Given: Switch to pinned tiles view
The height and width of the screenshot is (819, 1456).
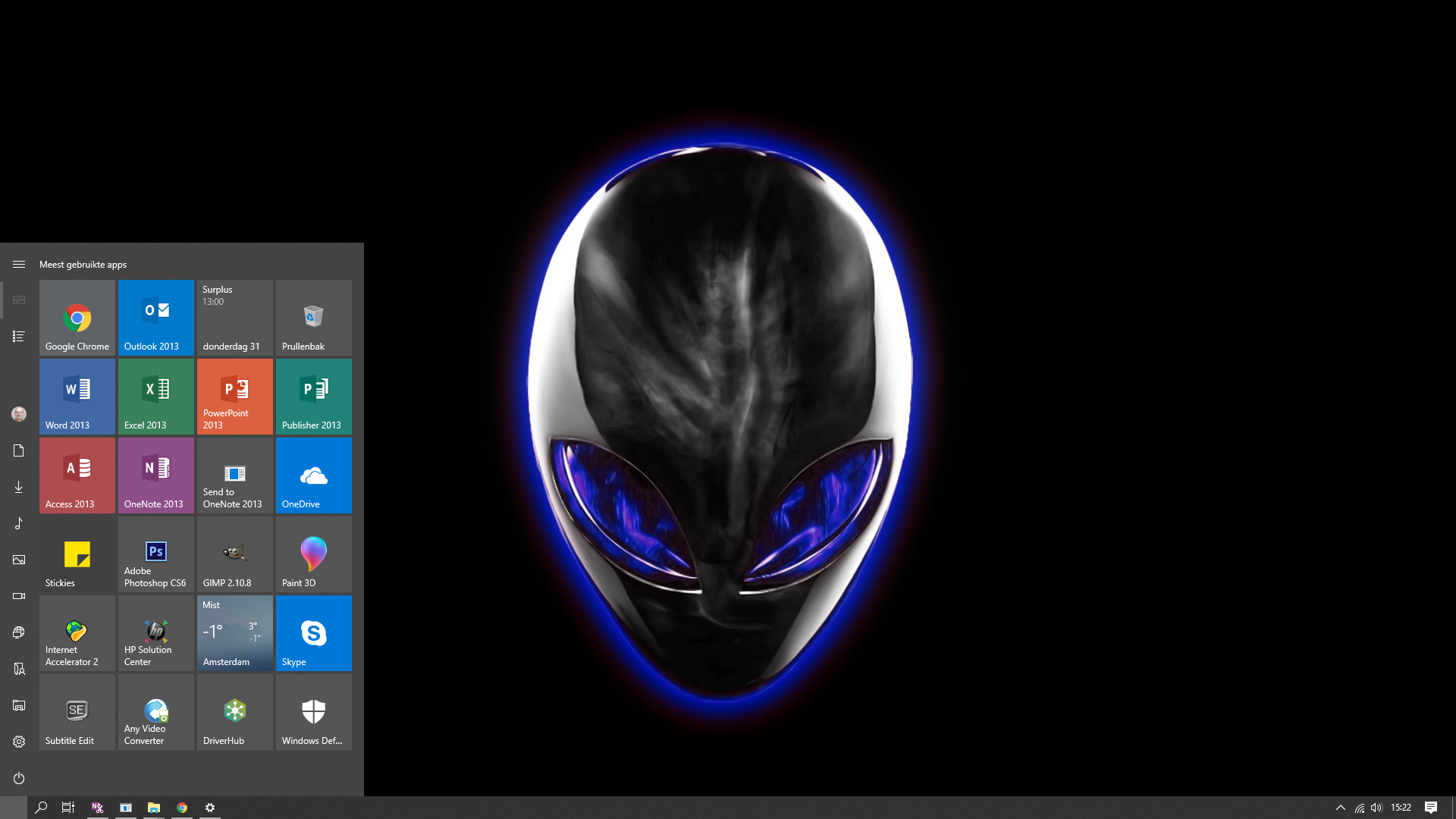Looking at the screenshot, I should [19, 300].
